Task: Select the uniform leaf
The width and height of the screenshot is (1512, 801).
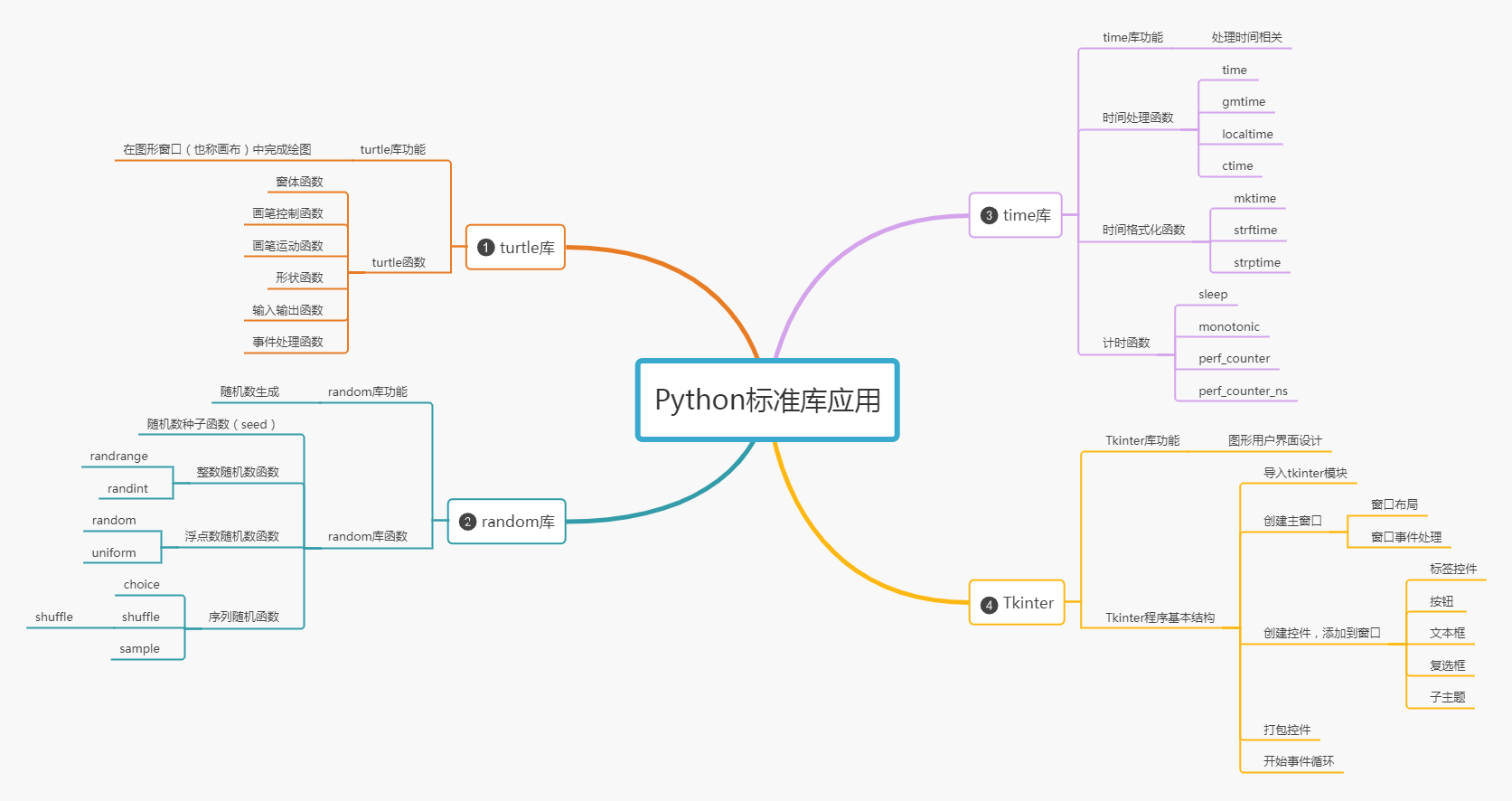Action: pyautogui.click(x=114, y=553)
